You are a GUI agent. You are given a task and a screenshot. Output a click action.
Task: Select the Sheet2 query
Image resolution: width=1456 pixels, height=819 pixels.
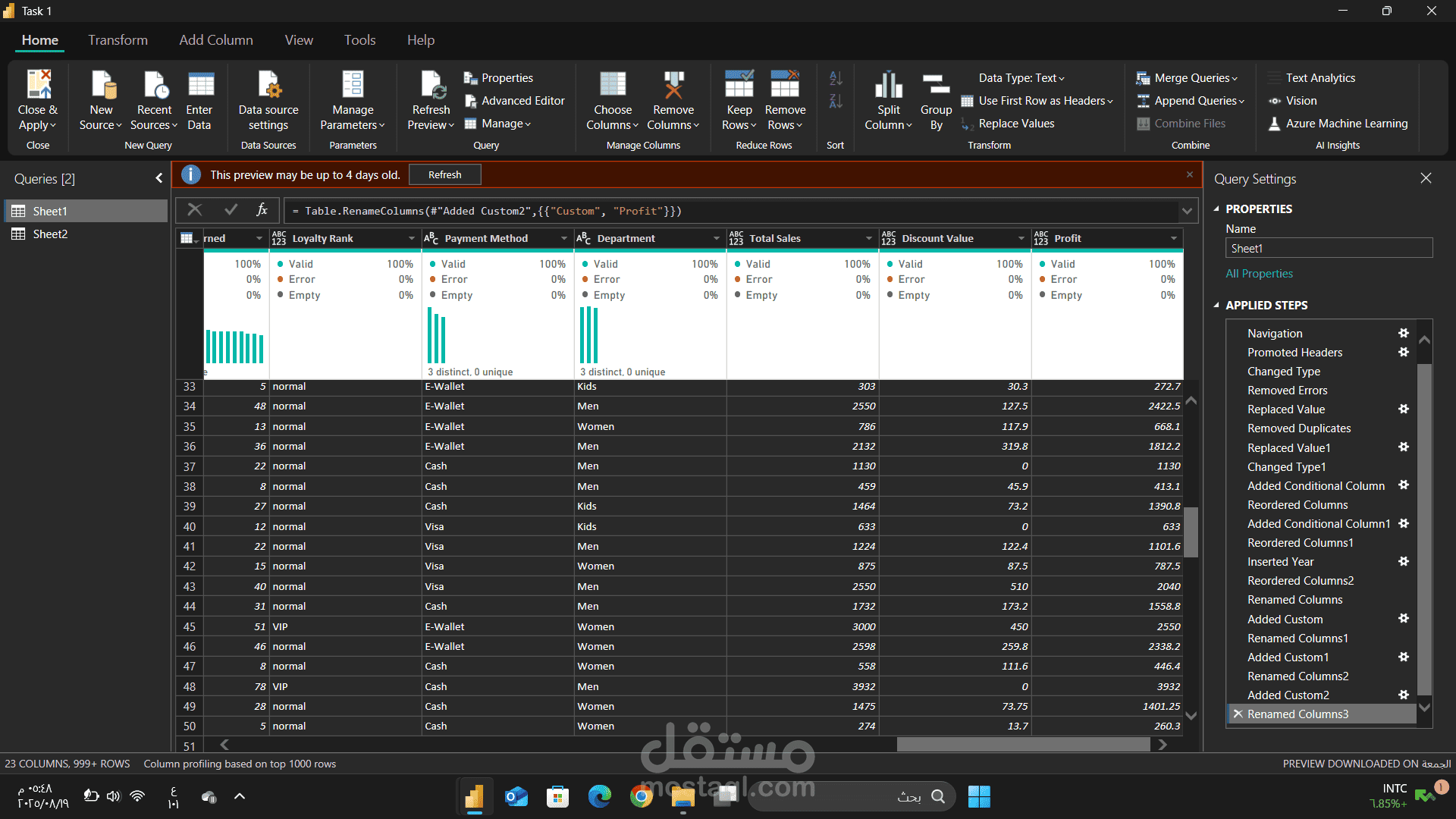pos(50,234)
